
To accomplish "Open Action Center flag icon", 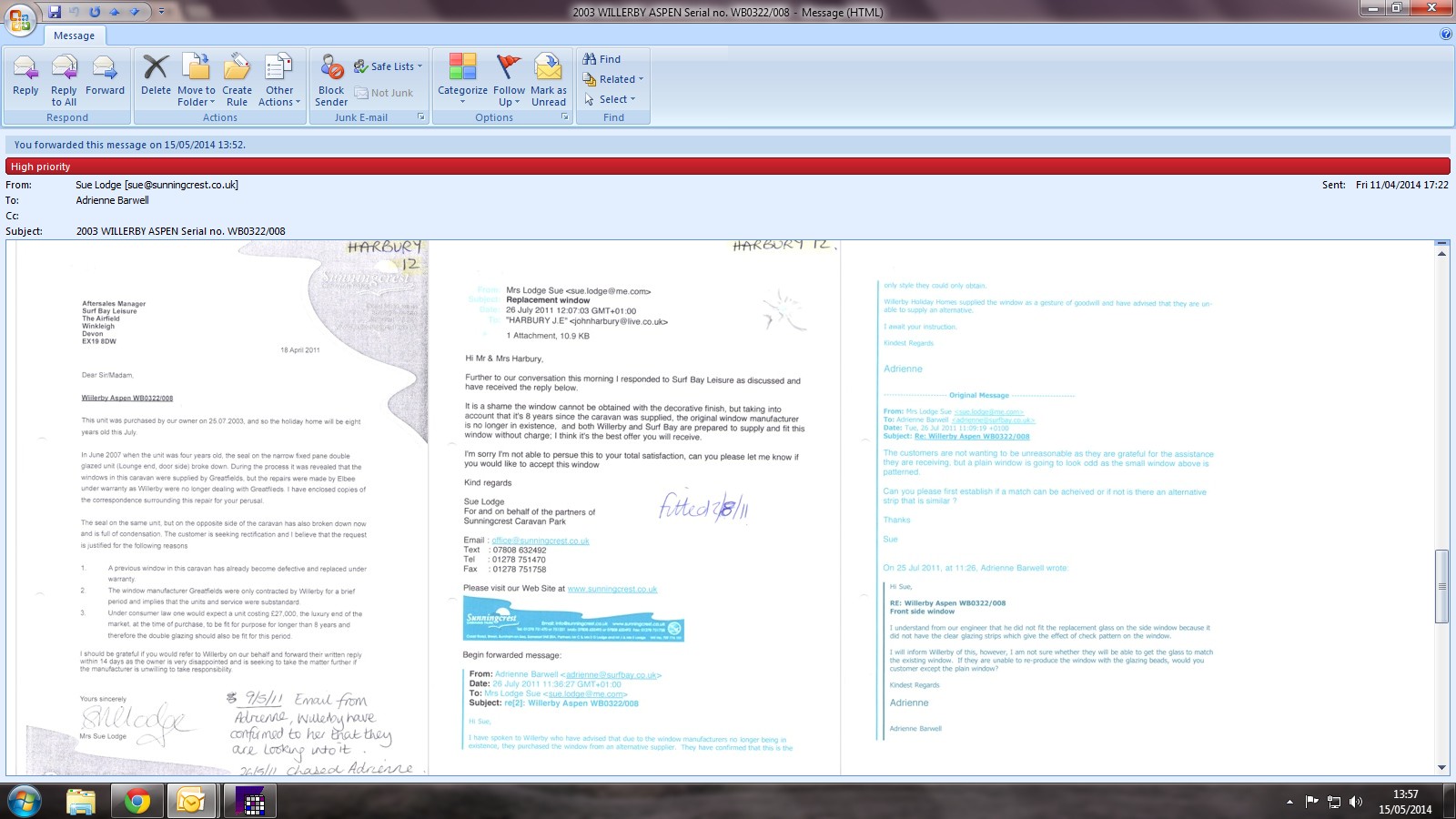I will click(1311, 802).
